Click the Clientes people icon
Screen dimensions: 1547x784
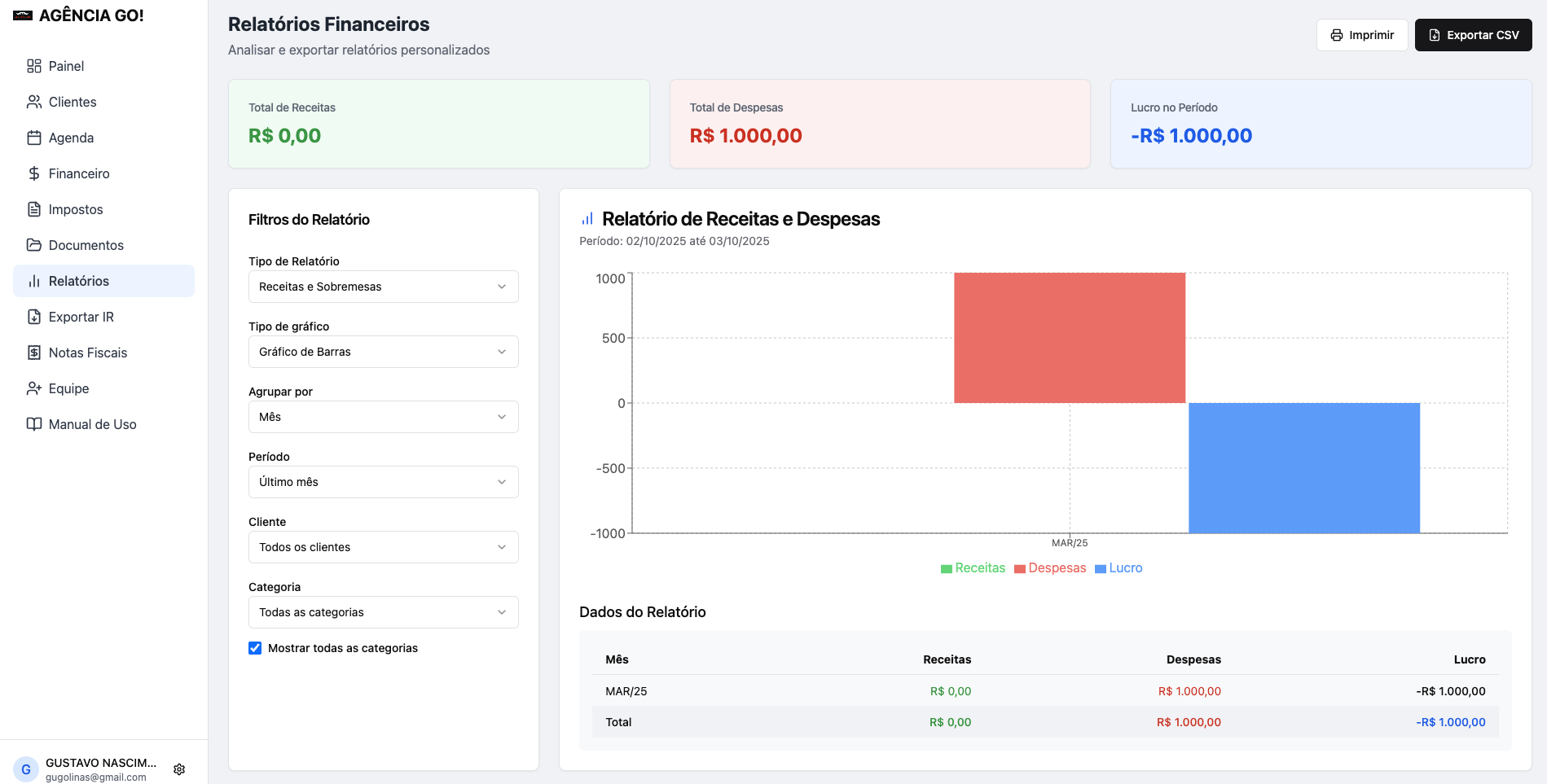pyautogui.click(x=34, y=102)
